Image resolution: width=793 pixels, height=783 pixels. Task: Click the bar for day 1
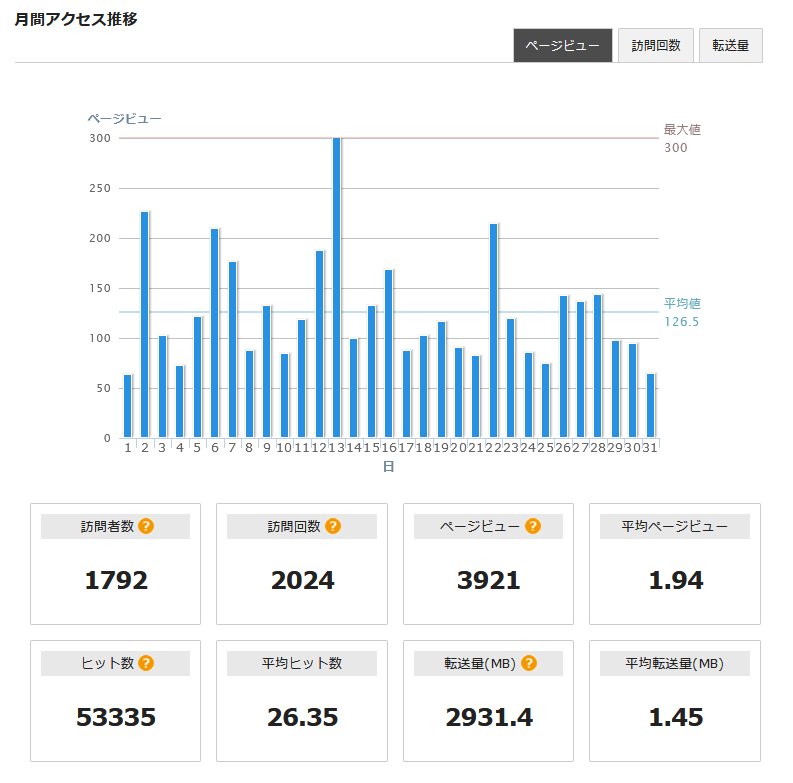[x=127, y=406]
